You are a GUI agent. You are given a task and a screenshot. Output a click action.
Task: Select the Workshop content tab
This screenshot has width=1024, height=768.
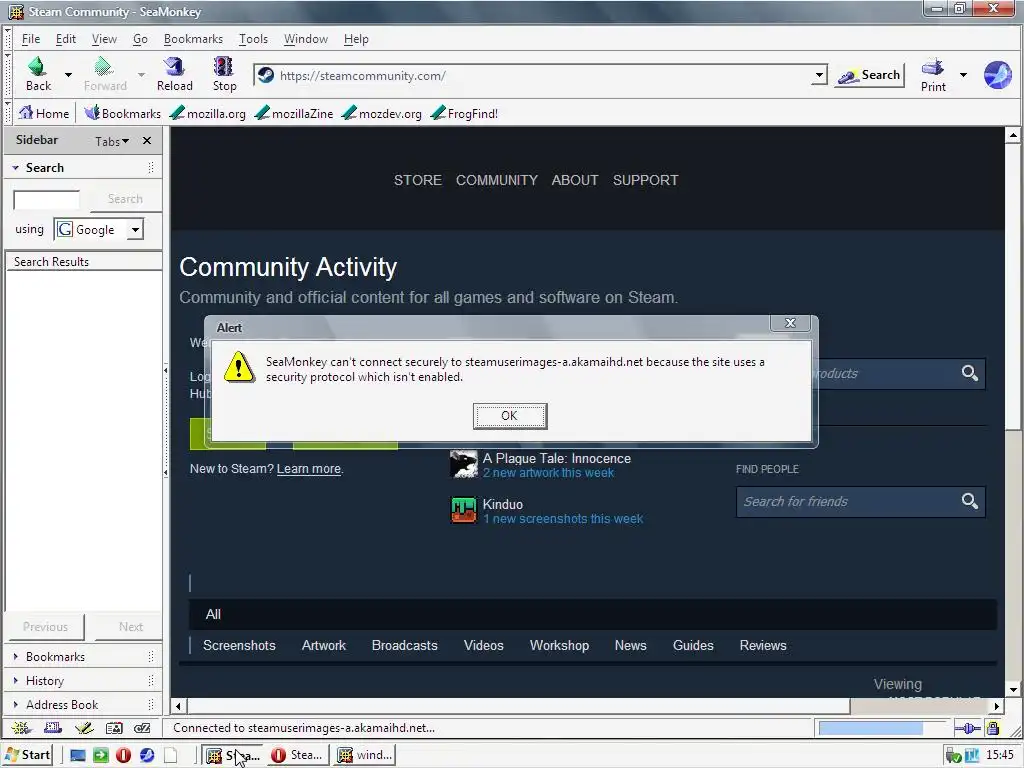click(559, 645)
